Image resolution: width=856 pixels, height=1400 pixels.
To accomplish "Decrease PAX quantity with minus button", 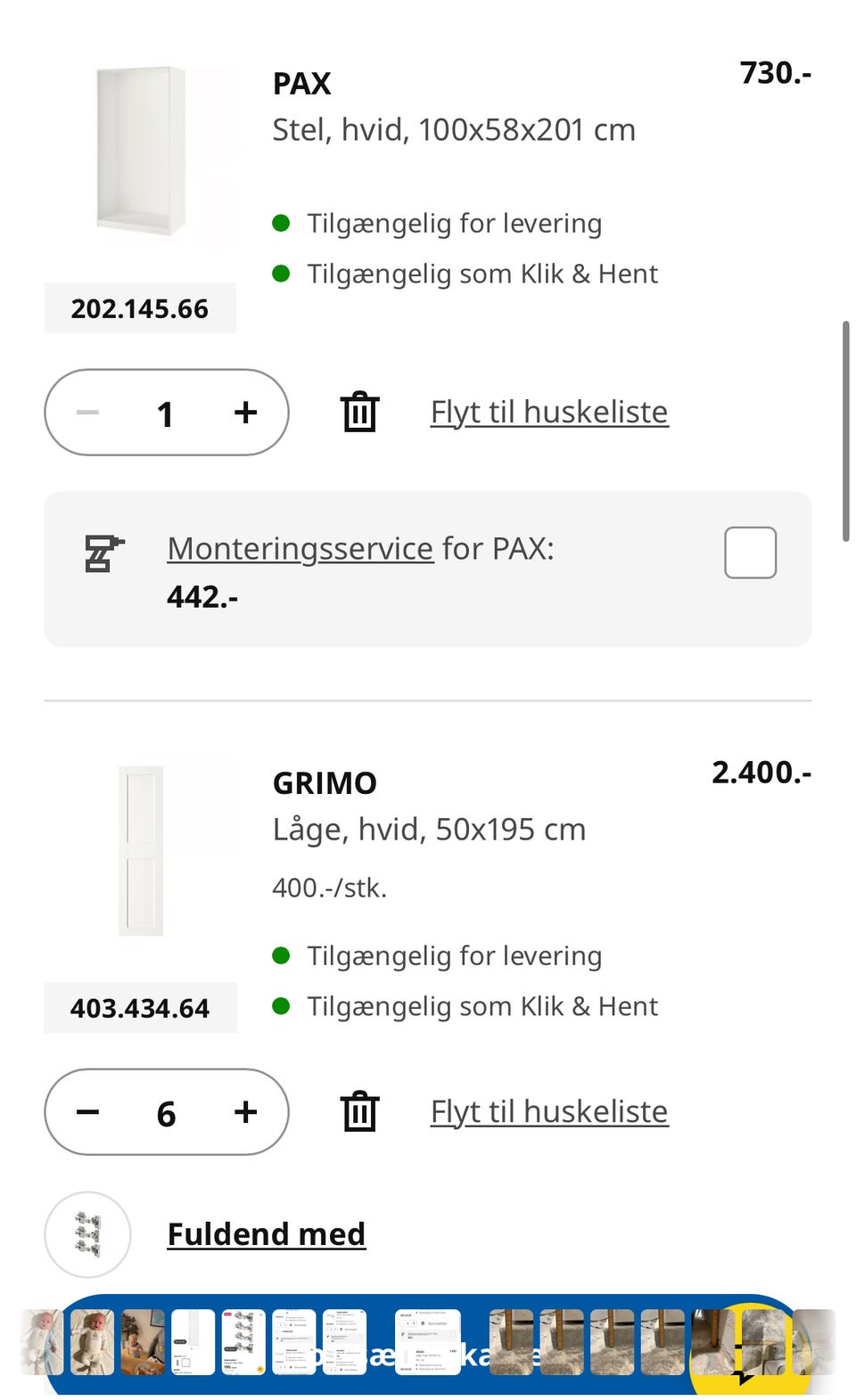I will (88, 413).
